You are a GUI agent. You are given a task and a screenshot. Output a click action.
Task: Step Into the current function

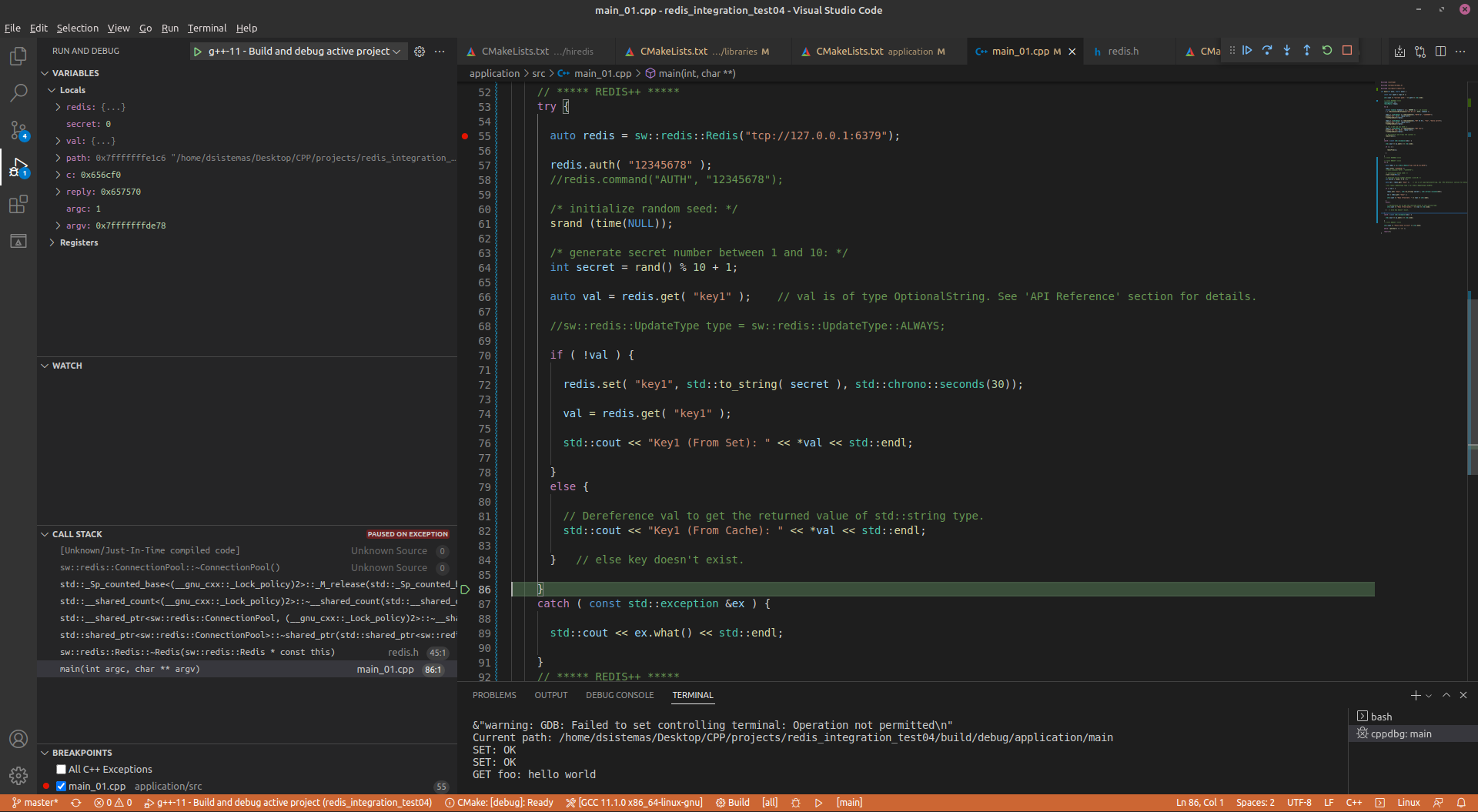1286,50
